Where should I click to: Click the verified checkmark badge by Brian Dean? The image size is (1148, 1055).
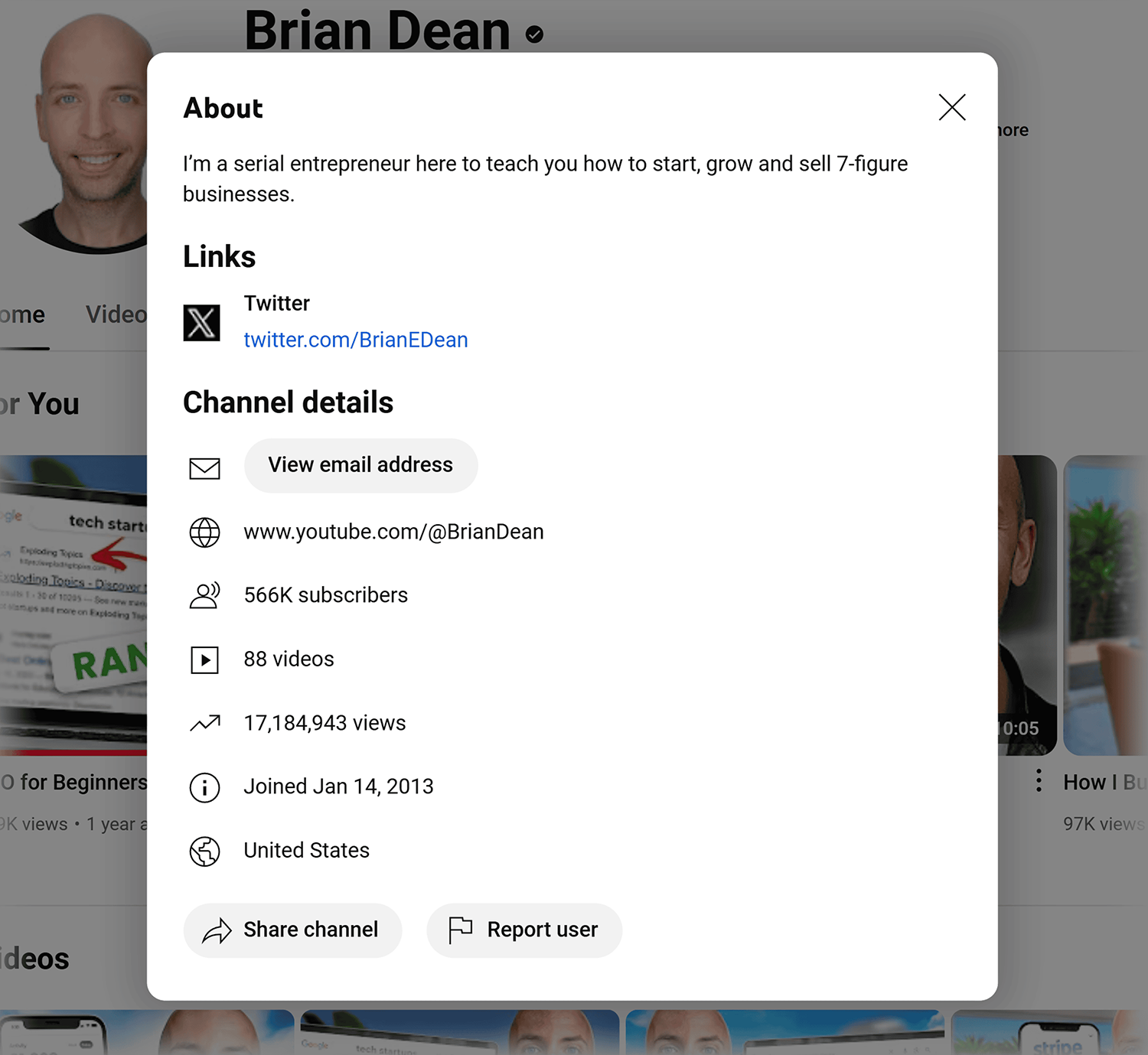coord(535,34)
